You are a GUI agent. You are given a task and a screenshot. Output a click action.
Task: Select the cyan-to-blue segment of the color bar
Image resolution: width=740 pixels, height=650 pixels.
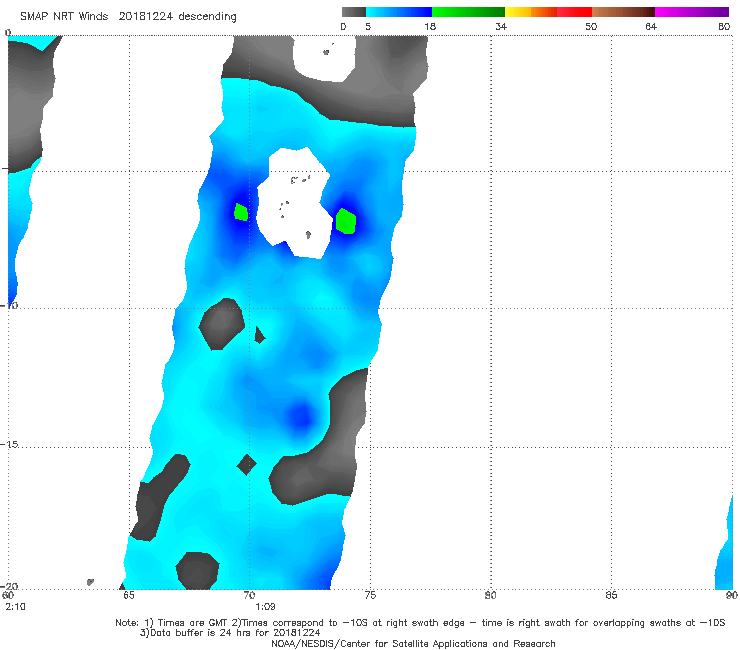coord(399,12)
